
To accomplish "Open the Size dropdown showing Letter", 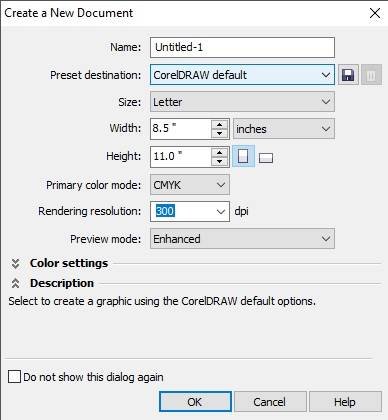I will 242,102.
